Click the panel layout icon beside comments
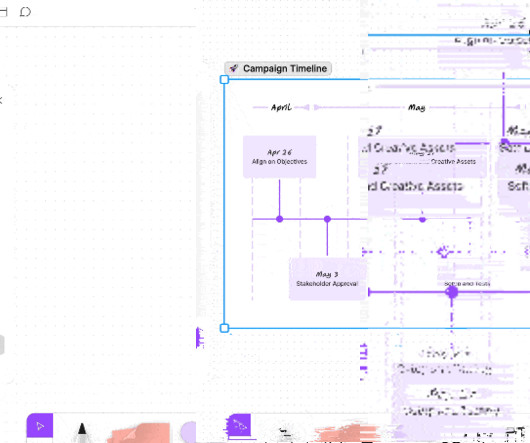 tap(3, 12)
